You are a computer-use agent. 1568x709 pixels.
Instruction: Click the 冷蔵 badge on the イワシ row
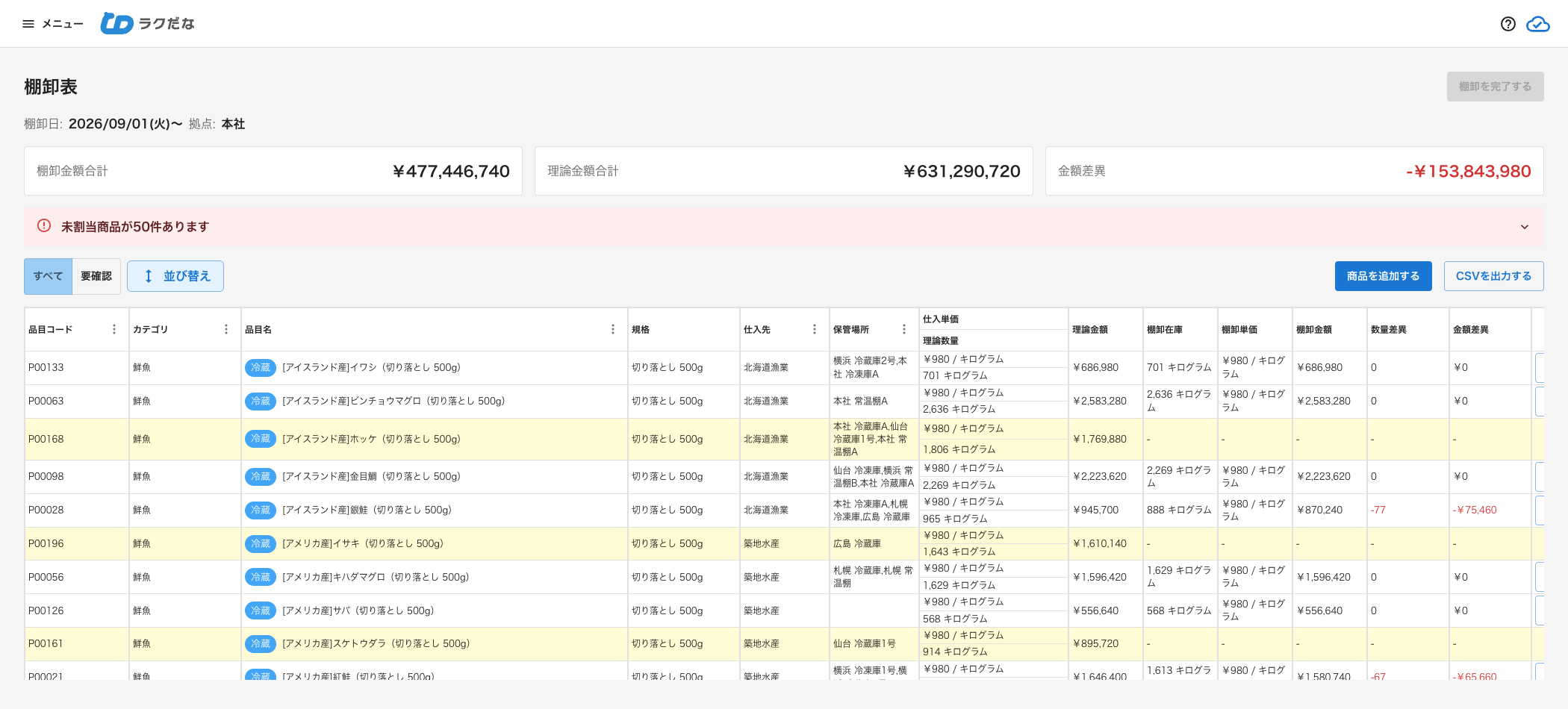(261, 367)
